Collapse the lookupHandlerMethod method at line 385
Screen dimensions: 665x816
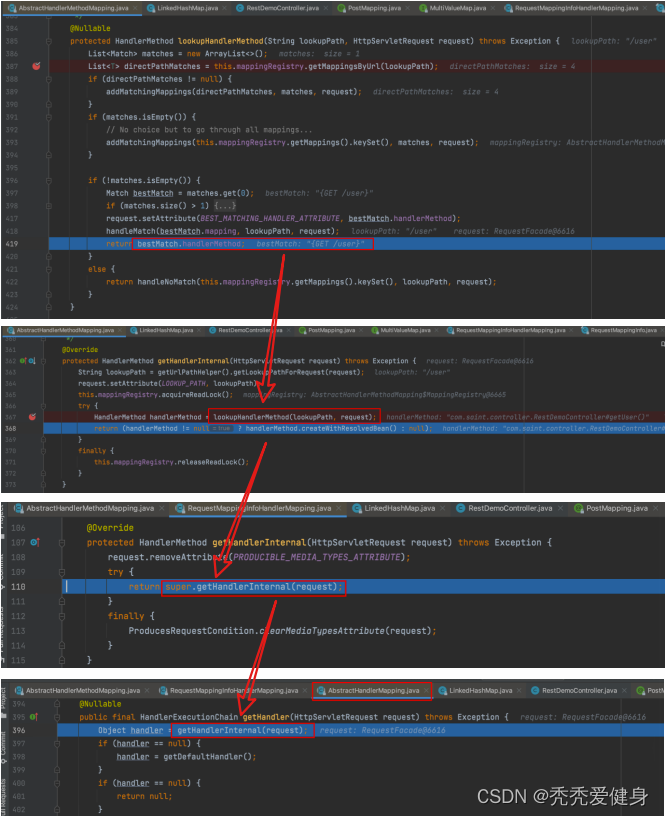pos(49,41)
